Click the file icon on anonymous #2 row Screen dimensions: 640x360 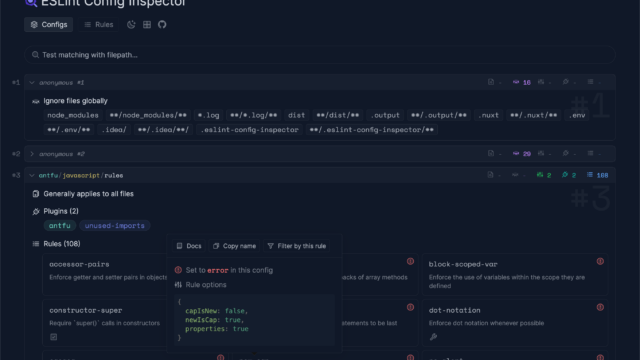pyautogui.click(x=491, y=153)
